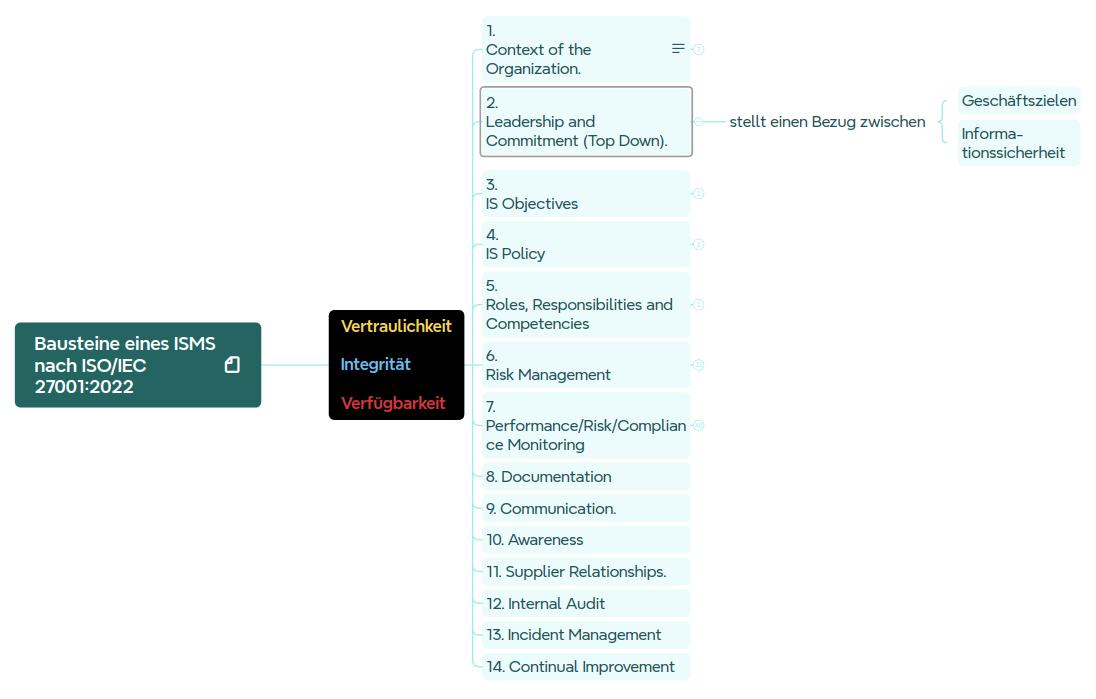Screen dimensions: 1096x699
Task: Expand the Risk Management branch
Action: coord(699,365)
